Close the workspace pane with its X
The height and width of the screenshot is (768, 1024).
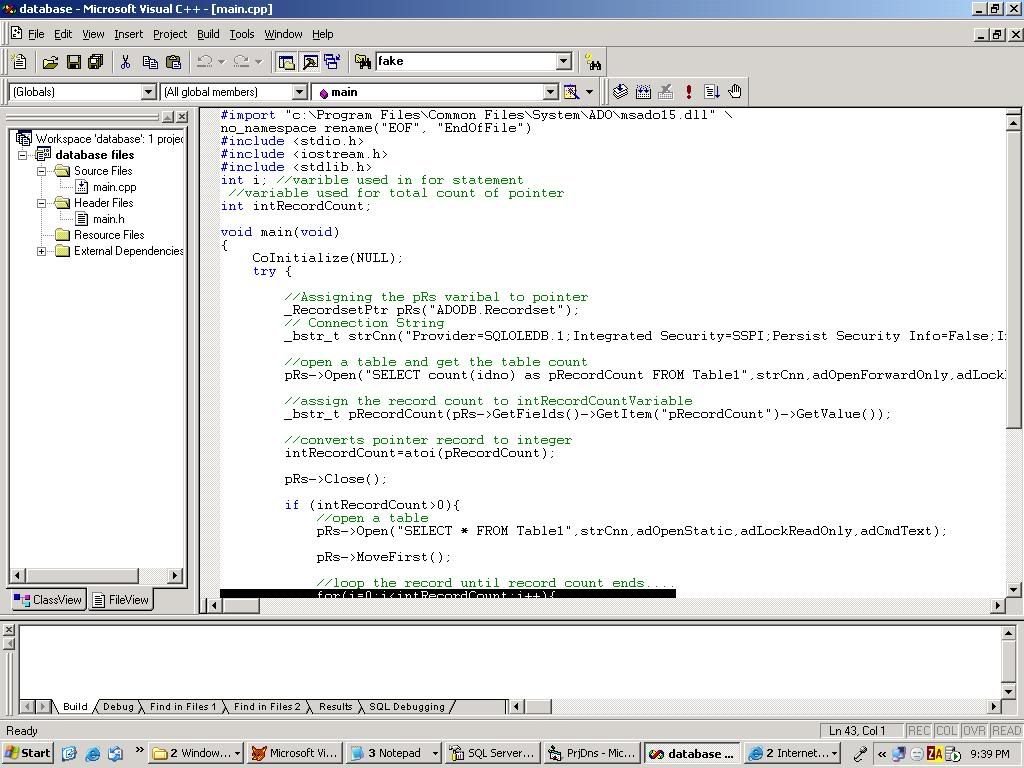(182, 117)
